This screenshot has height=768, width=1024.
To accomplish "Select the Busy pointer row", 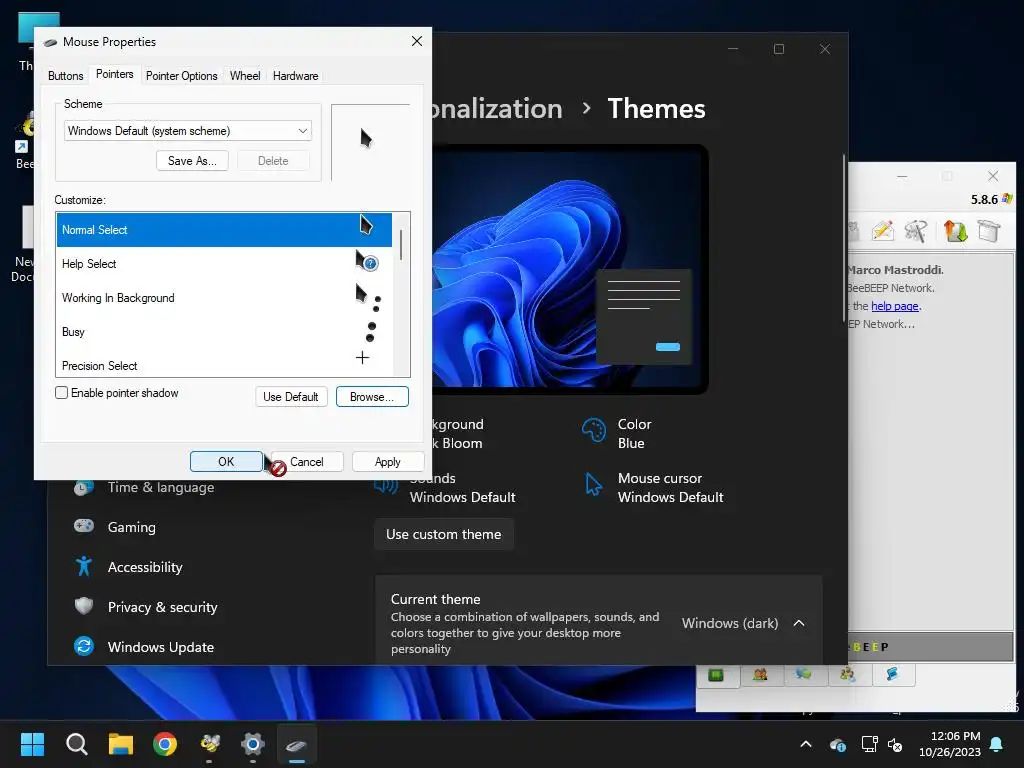I will [224, 332].
